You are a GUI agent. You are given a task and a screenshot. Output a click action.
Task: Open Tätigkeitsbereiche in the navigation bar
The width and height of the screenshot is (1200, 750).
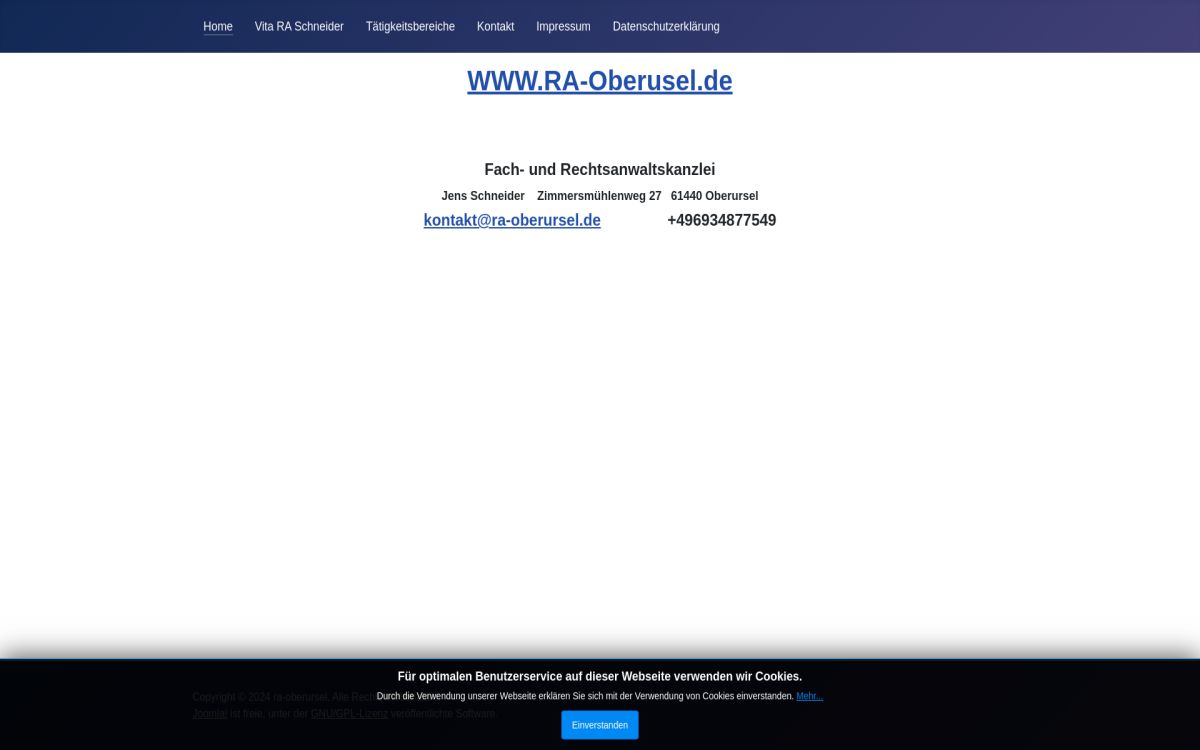click(410, 27)
